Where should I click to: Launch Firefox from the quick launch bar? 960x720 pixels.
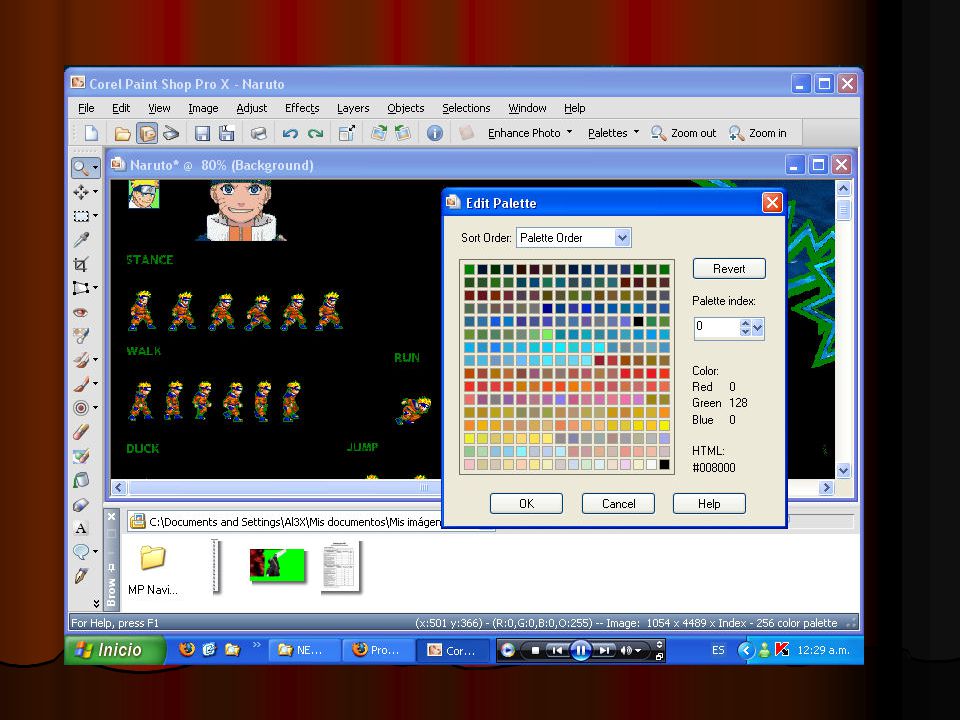[x=187, y=650]
